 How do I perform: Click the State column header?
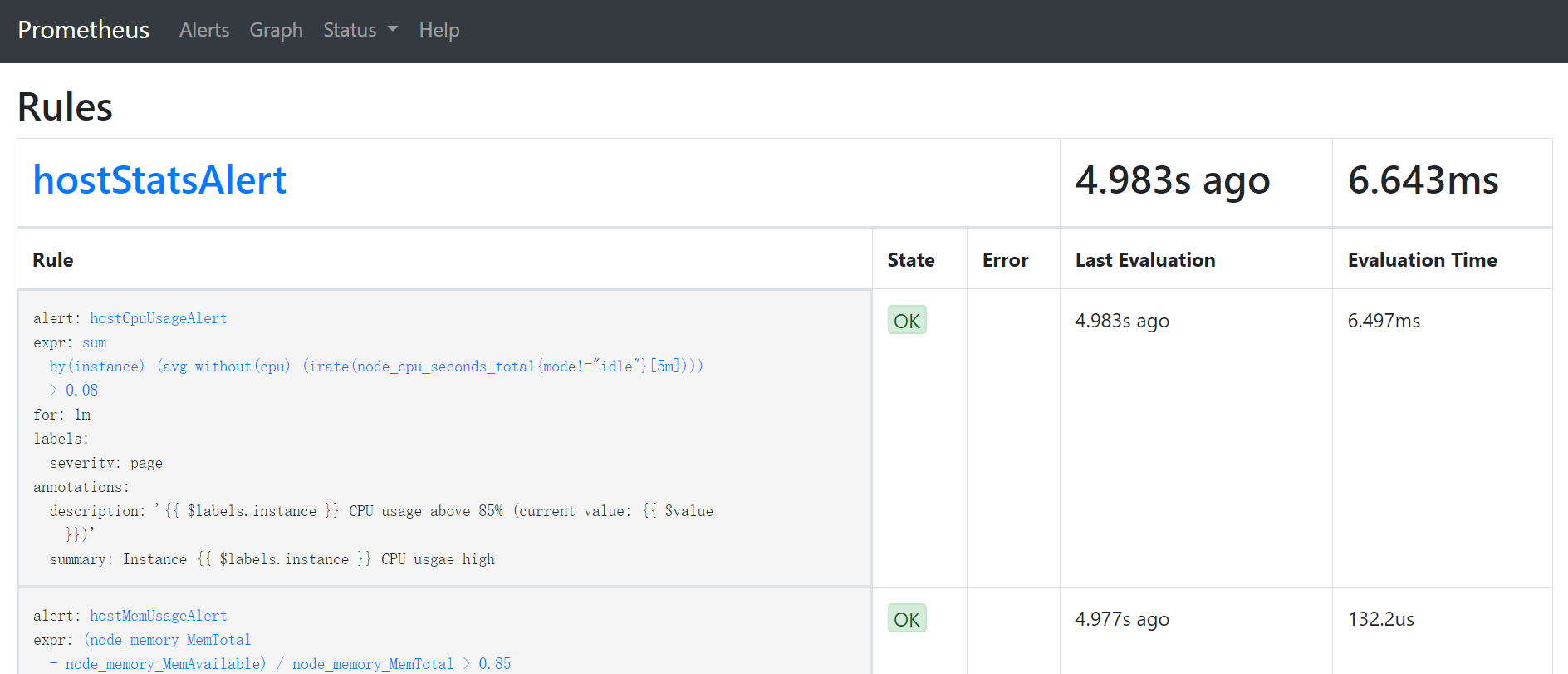coord(910,260)
